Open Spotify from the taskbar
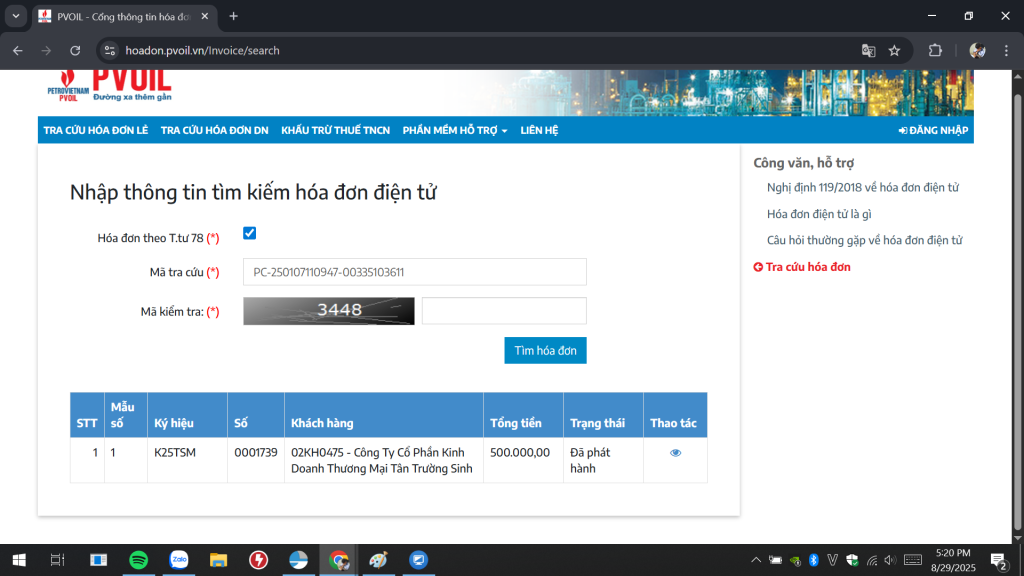This screenshot has width=1024, height=576. tap(138, 560)
